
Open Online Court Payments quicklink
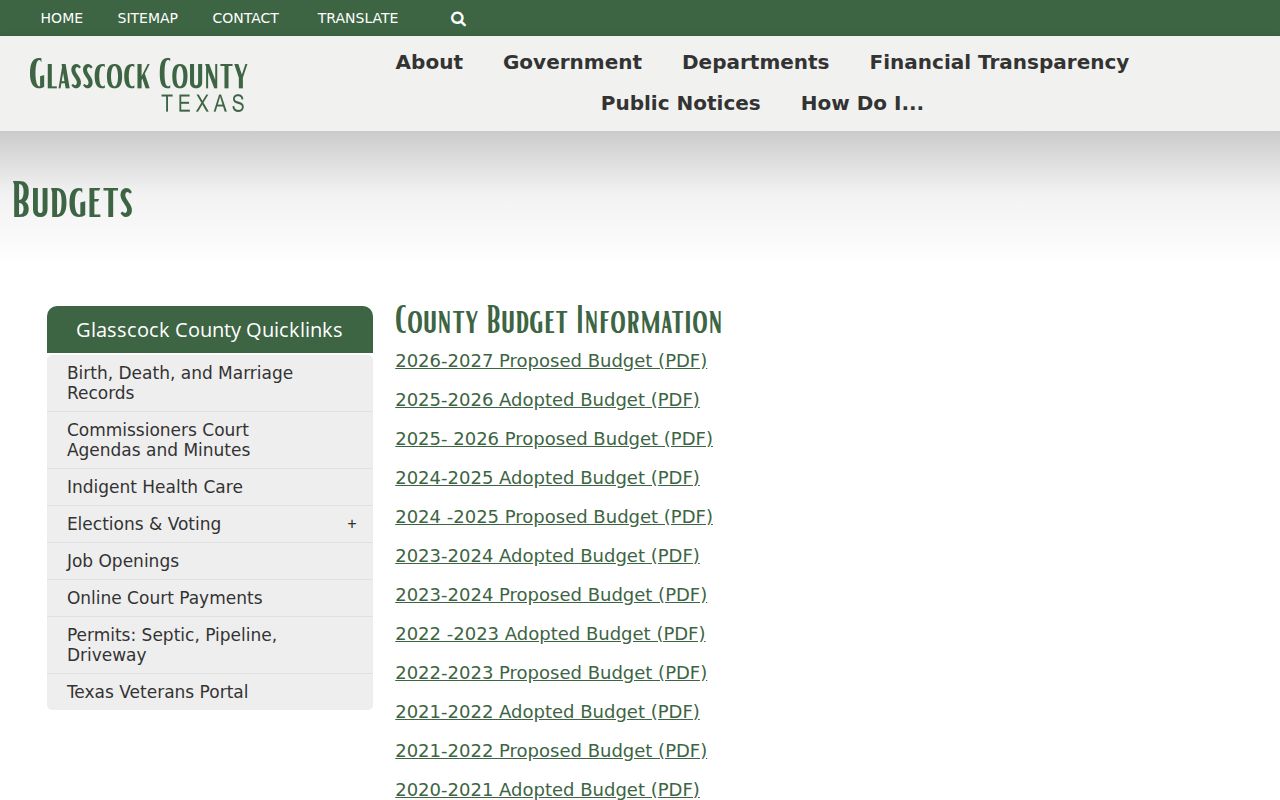(x=210, y=598)
